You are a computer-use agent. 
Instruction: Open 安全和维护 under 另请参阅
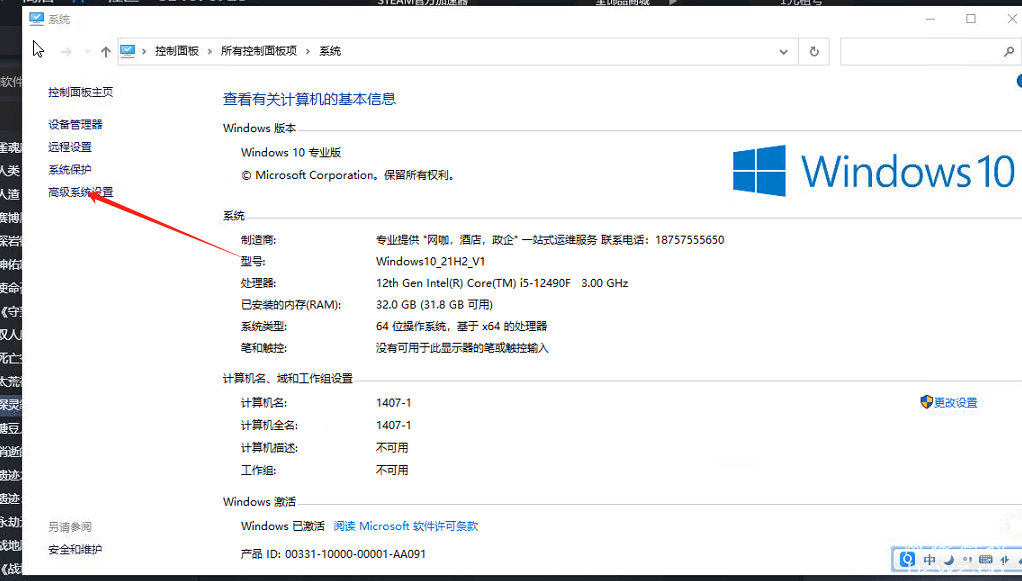[75, 550]
